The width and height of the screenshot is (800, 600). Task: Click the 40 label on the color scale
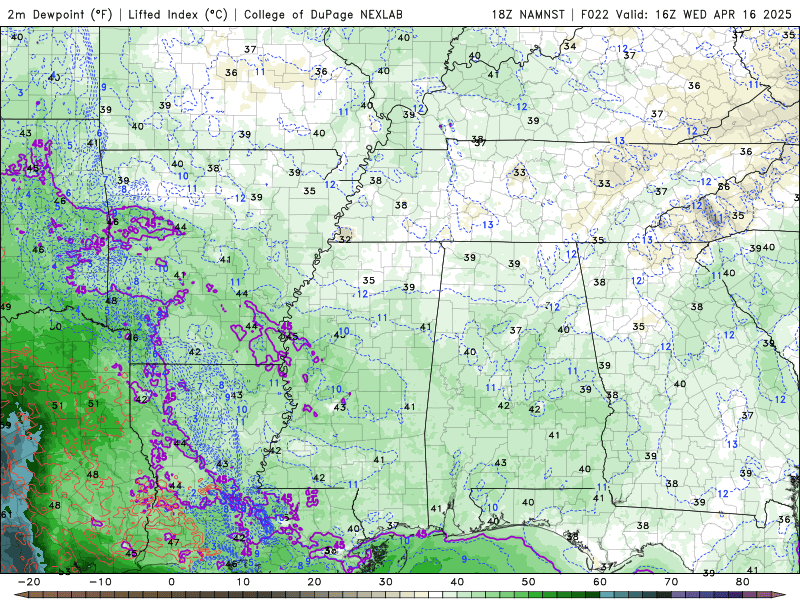457,582
